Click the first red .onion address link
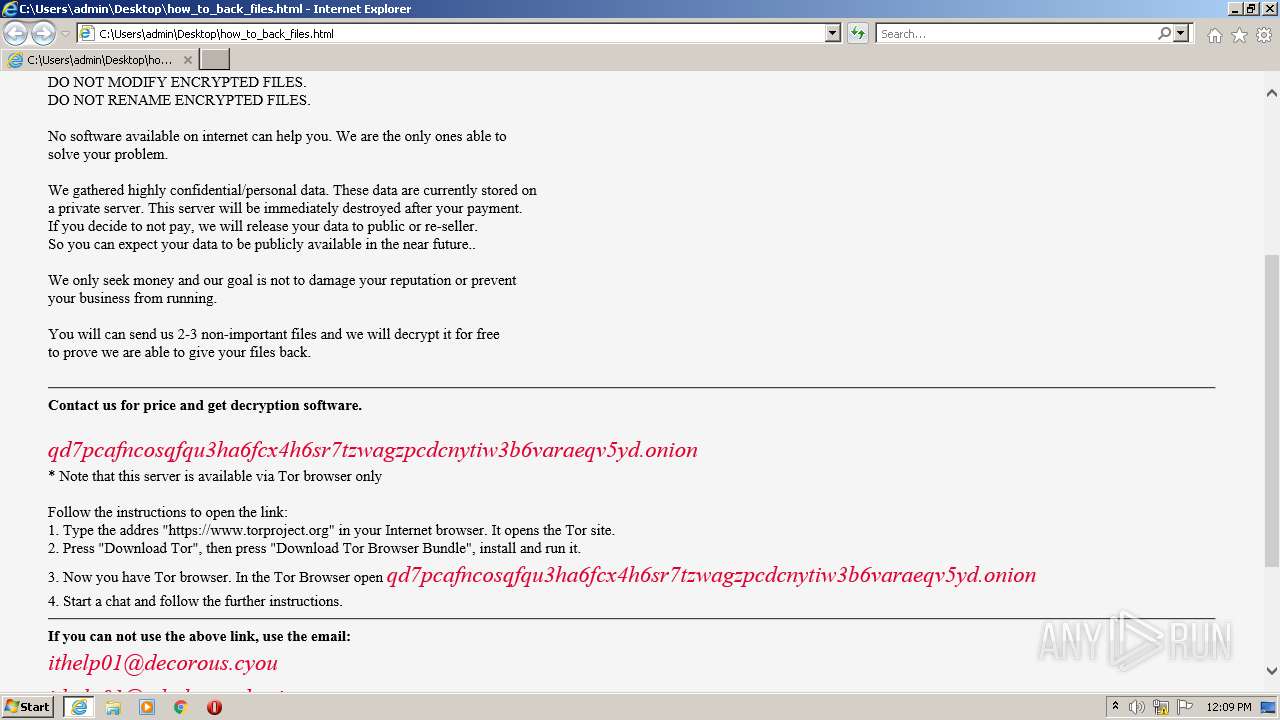The image size is (1280, 720). pos(373,450)
